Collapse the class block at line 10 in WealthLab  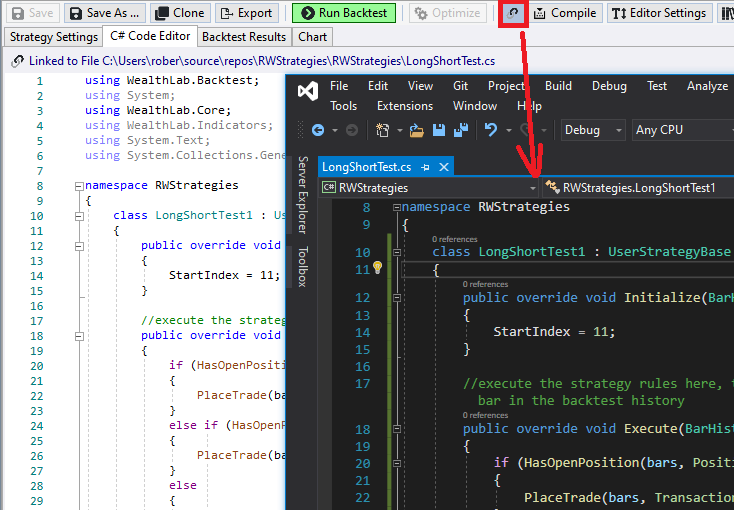tap(79, 216)
